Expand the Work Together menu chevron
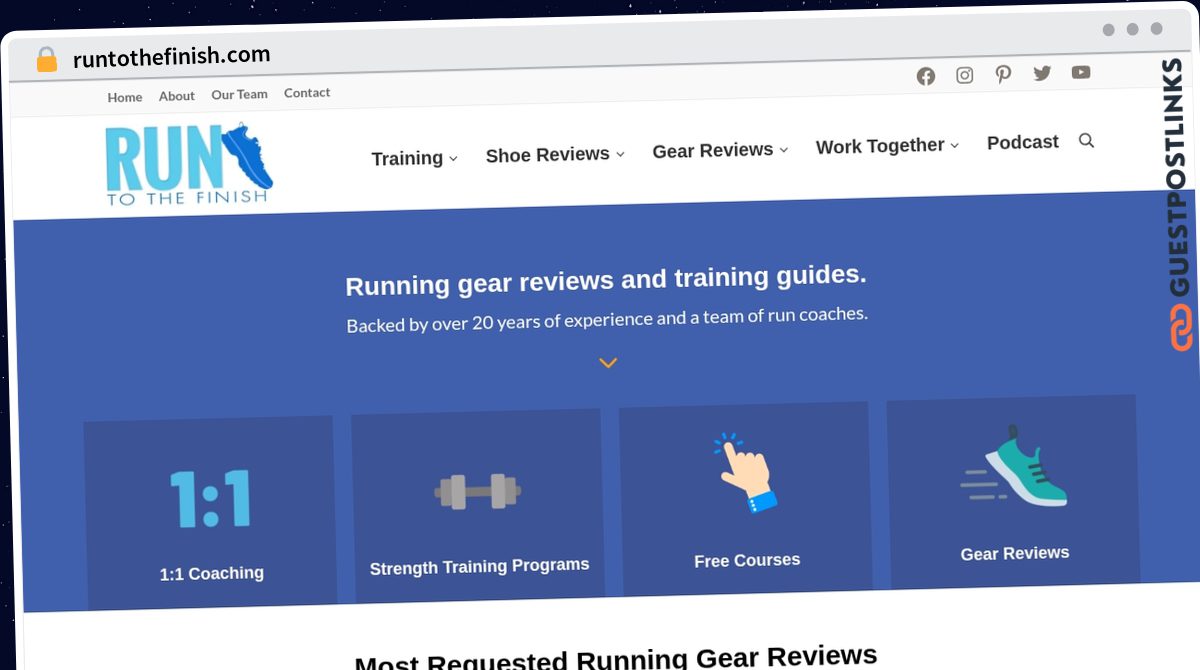This screenshot has width=1200, height=670. tap(955, 145)
